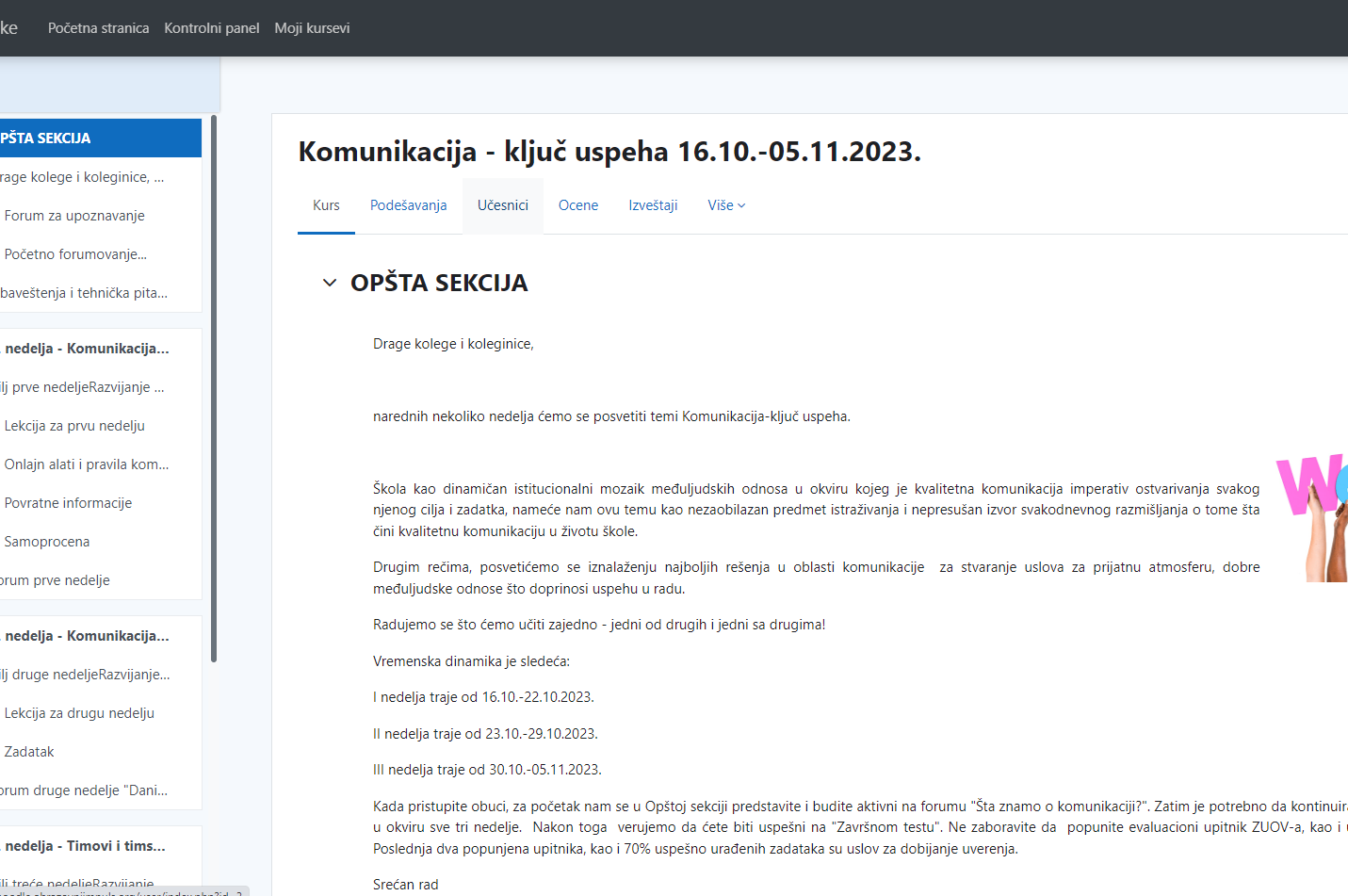Click the colorful hands image thumbnail
The height and width of the screenshot is (896, 1348).
pyautogui.click(x=1312, y=518)
